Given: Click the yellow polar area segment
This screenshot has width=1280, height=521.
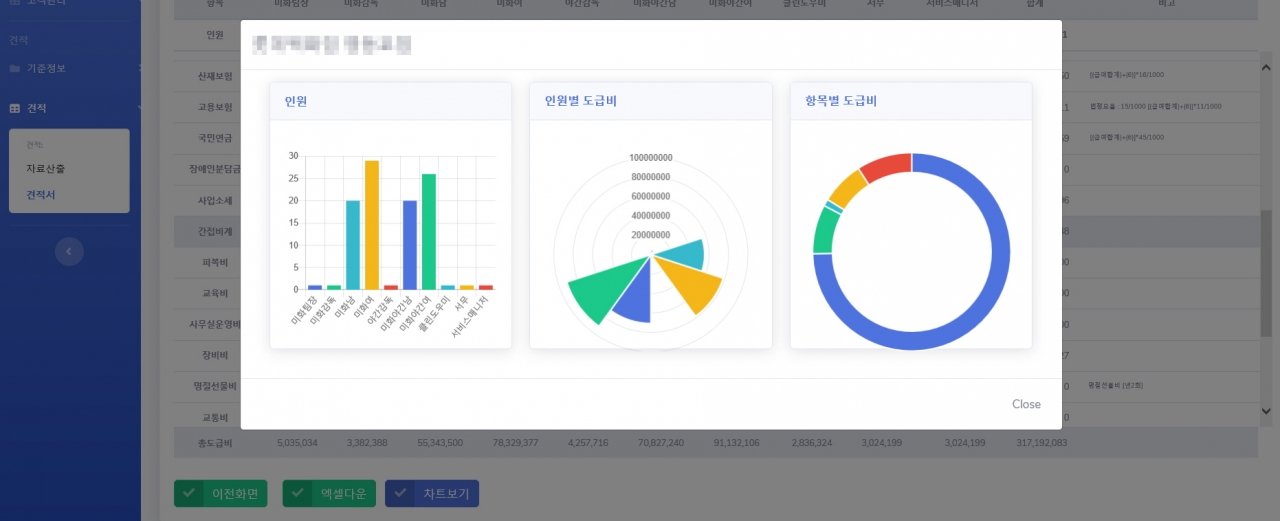Looking at the screenshot, I should coord(692,284).
